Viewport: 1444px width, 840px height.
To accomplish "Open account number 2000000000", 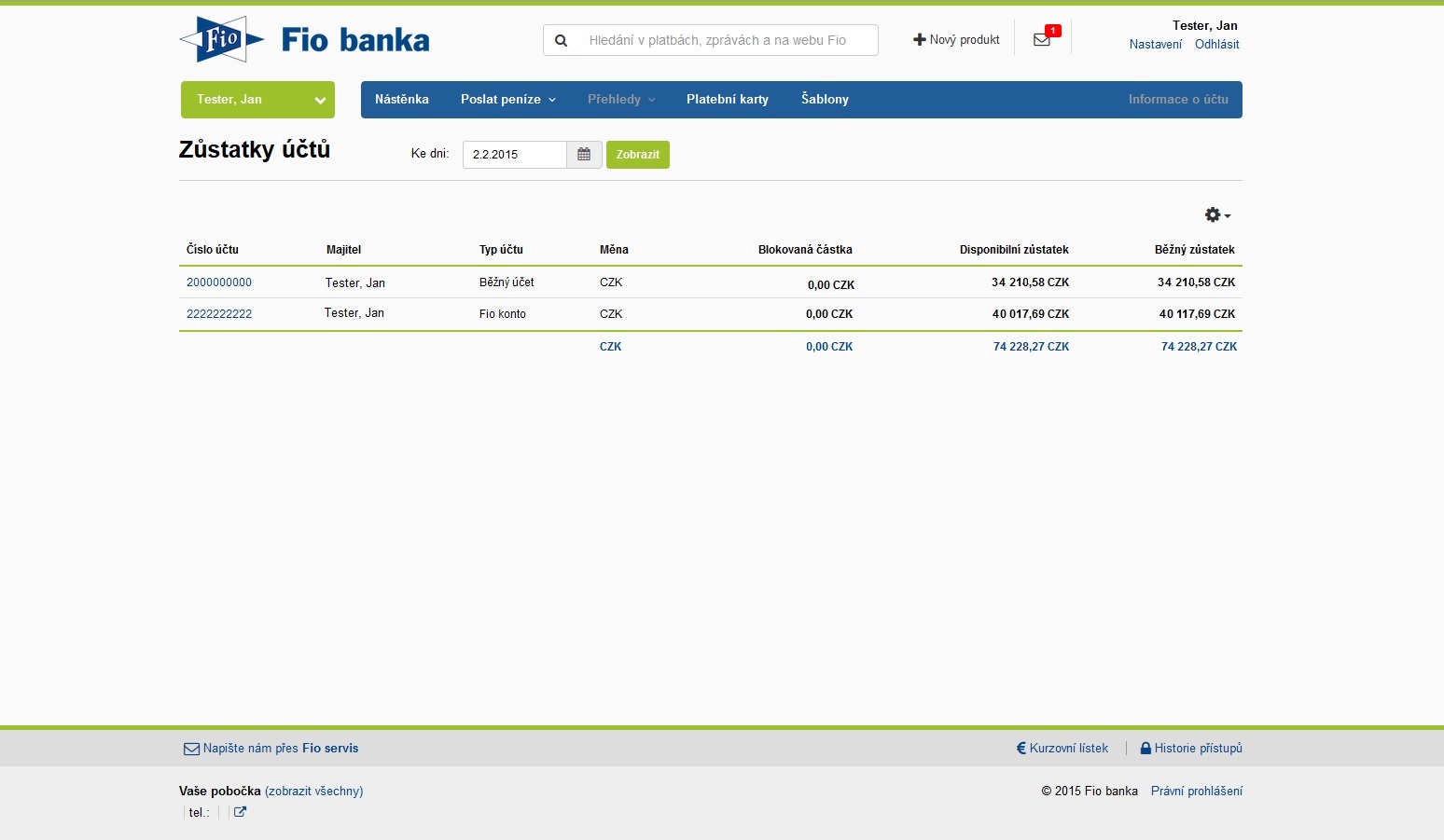I will [219, 282].
